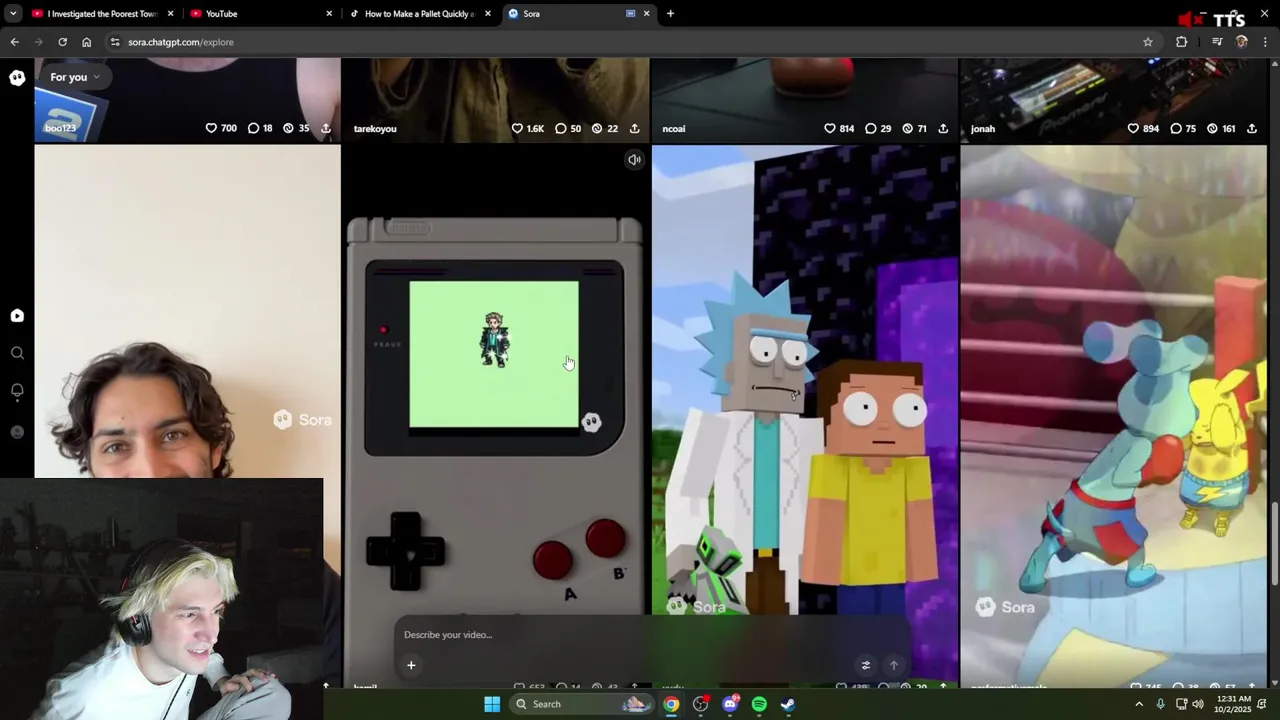Bookmark this page with the star

coord(1148,42)
